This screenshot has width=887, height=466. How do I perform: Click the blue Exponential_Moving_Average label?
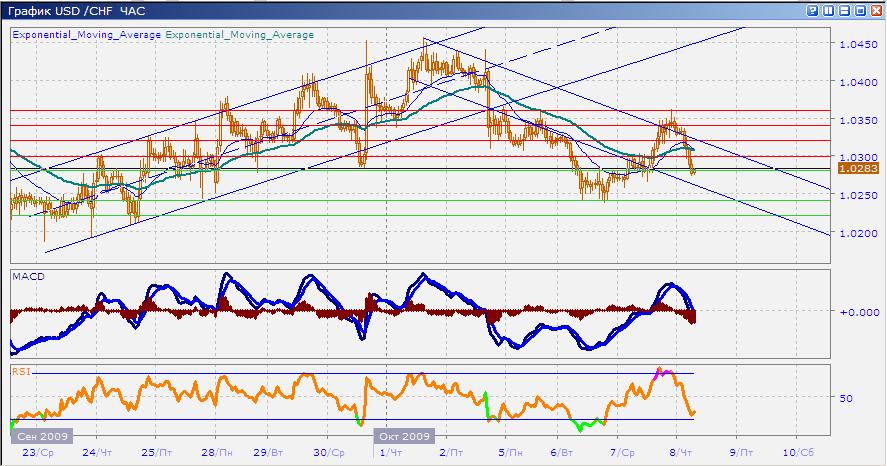tap(86, 35)
